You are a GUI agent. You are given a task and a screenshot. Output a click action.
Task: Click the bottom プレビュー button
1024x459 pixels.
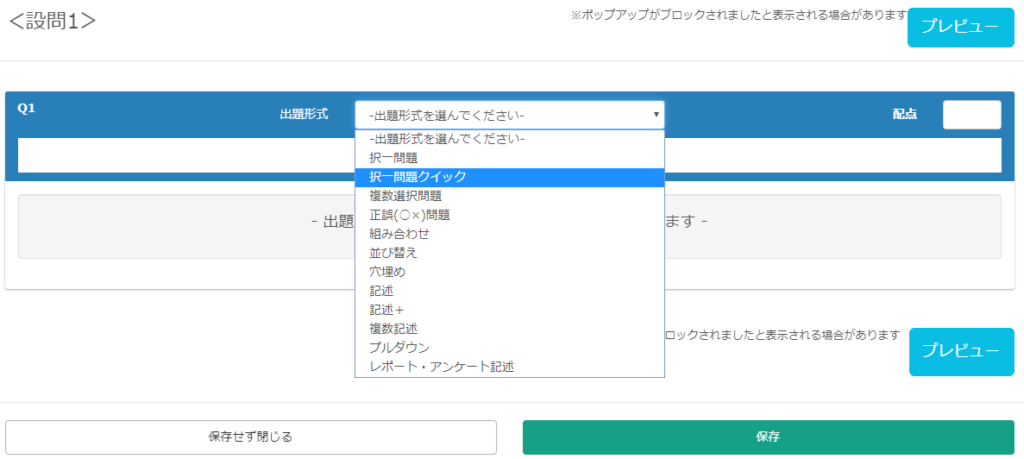pyautogui.click(x=961, y=351)
